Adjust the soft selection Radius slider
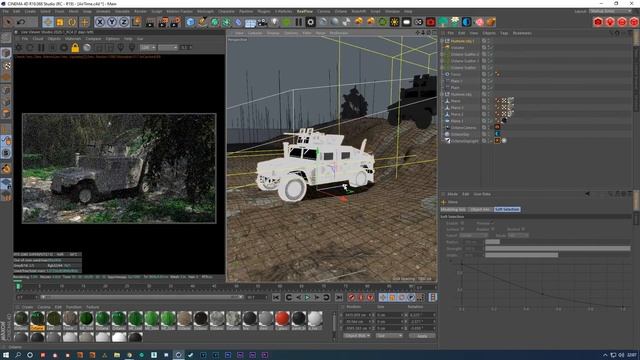The image size is (640, 360). [x=558, y=242]
